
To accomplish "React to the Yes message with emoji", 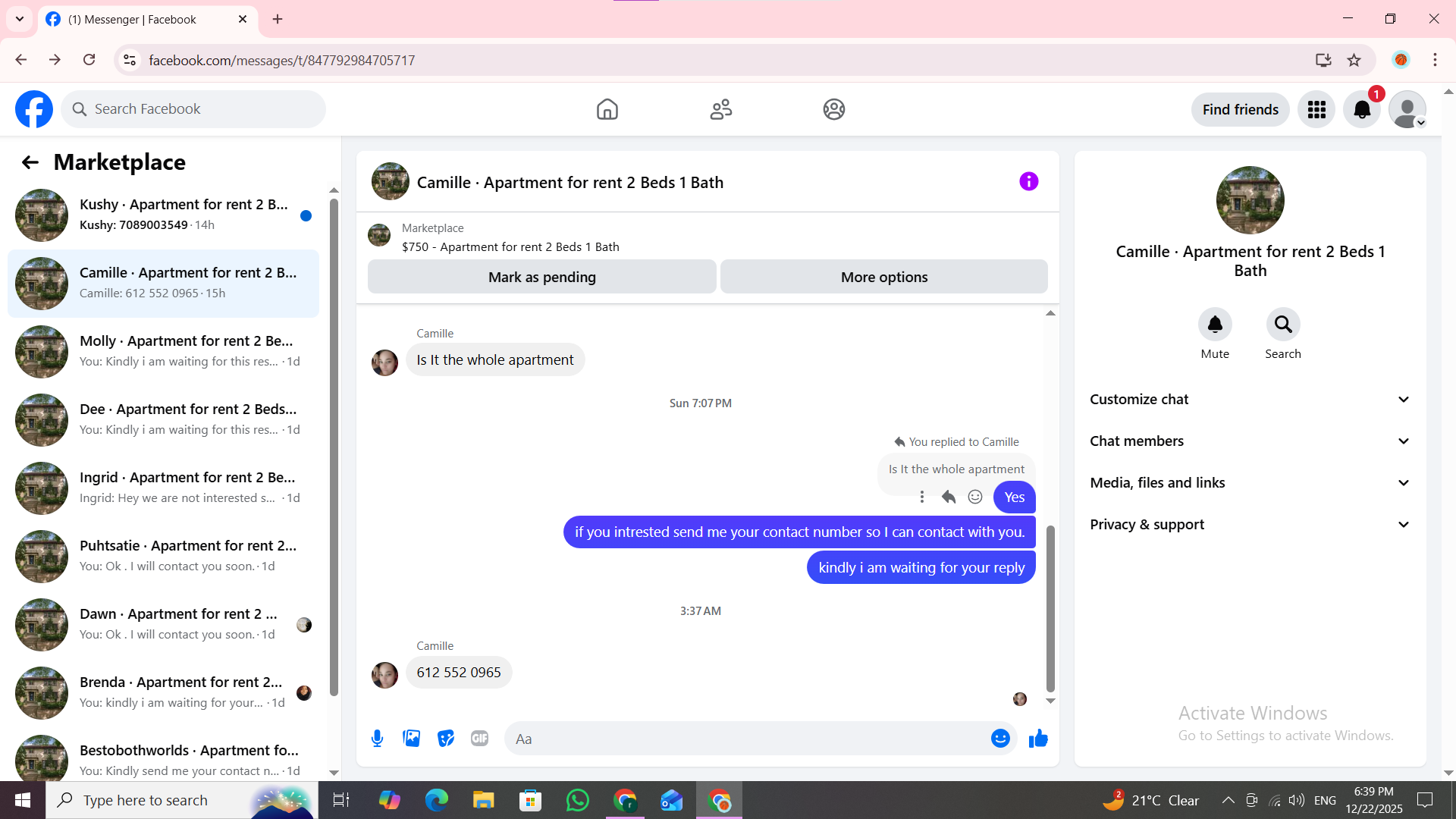I will (975, 497).
